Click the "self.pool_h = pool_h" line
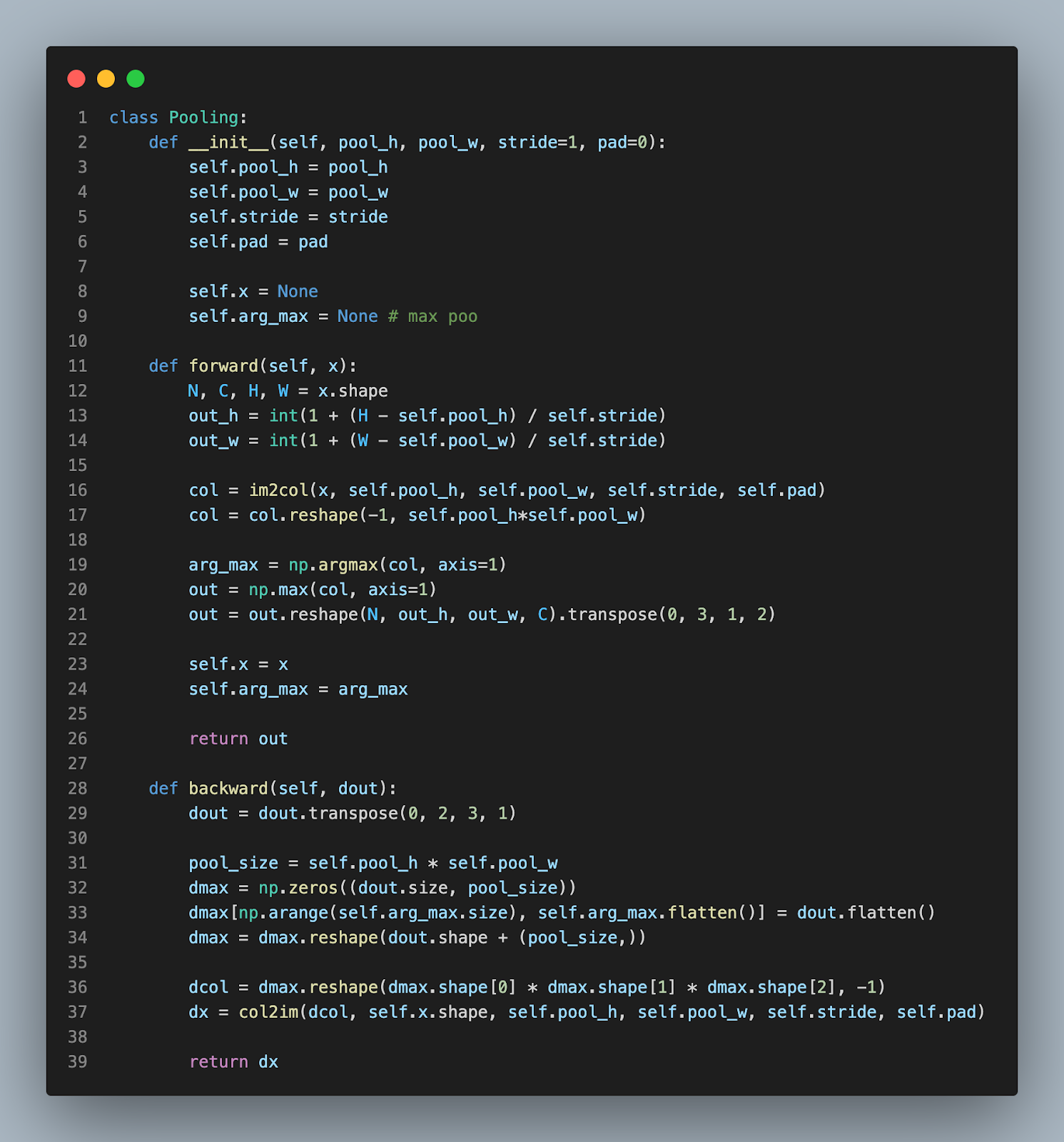1064x1142 pixels. coord(288,168)
